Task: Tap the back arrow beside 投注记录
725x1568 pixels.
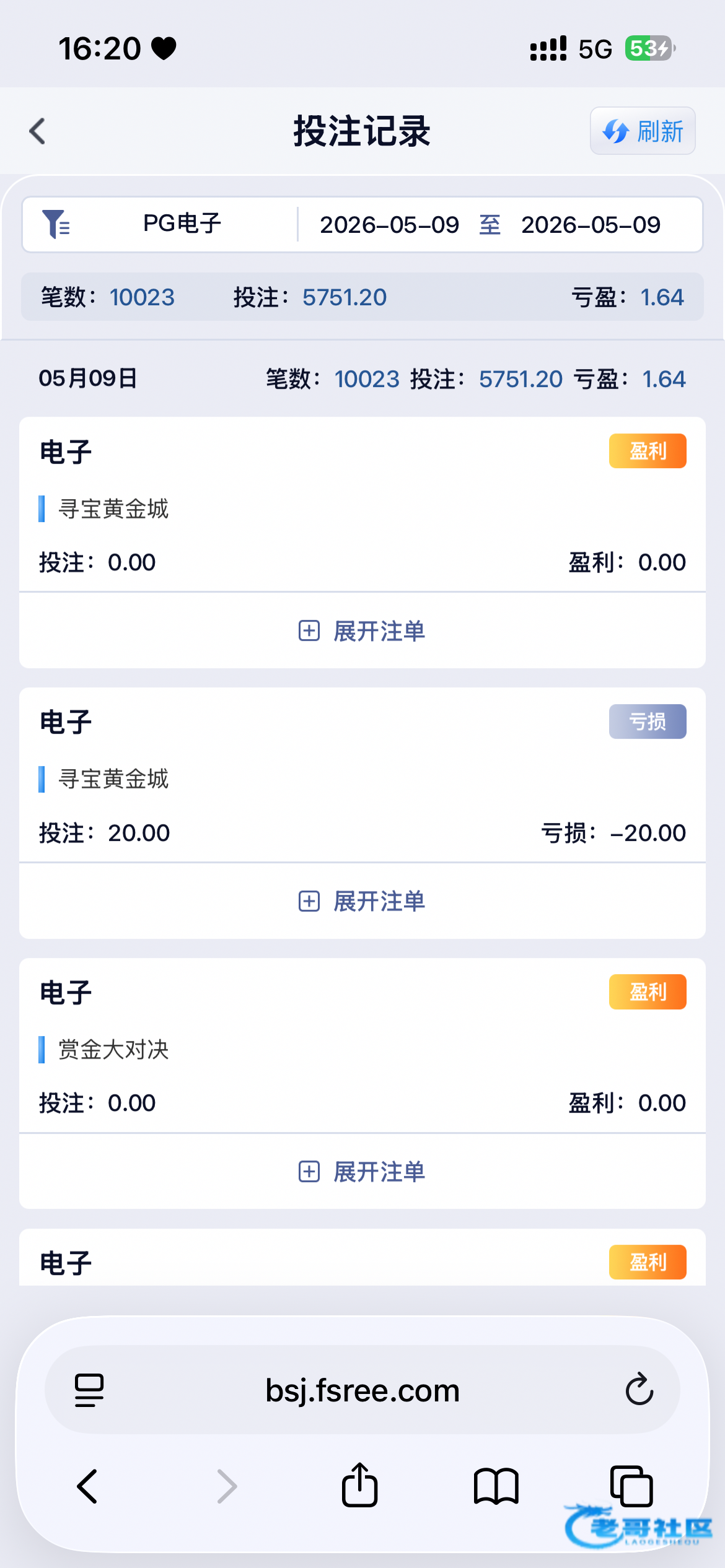Action: (38, 131)
